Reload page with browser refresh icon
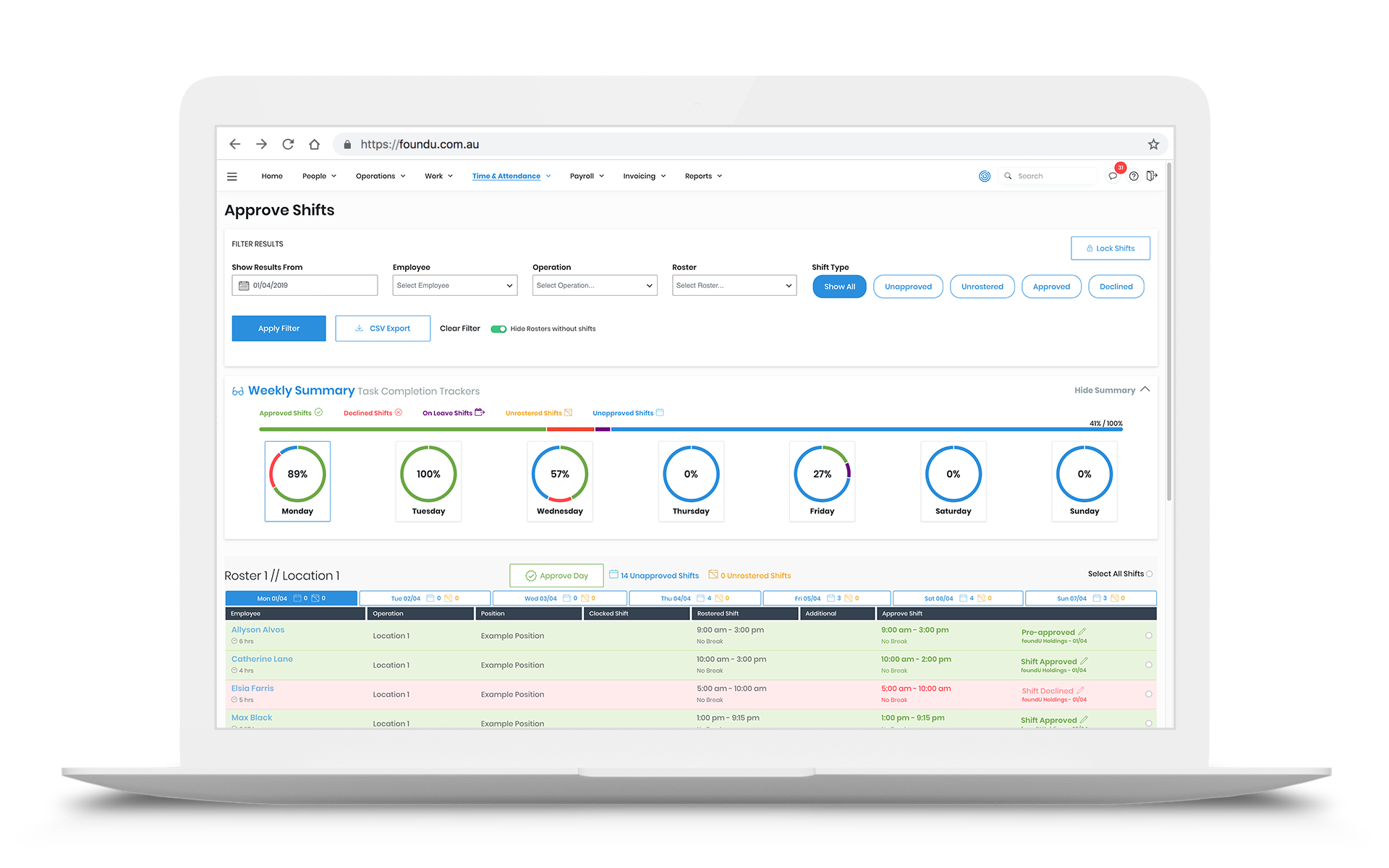Viewport: 1389px width, 868px height. (x=288, y=145)
